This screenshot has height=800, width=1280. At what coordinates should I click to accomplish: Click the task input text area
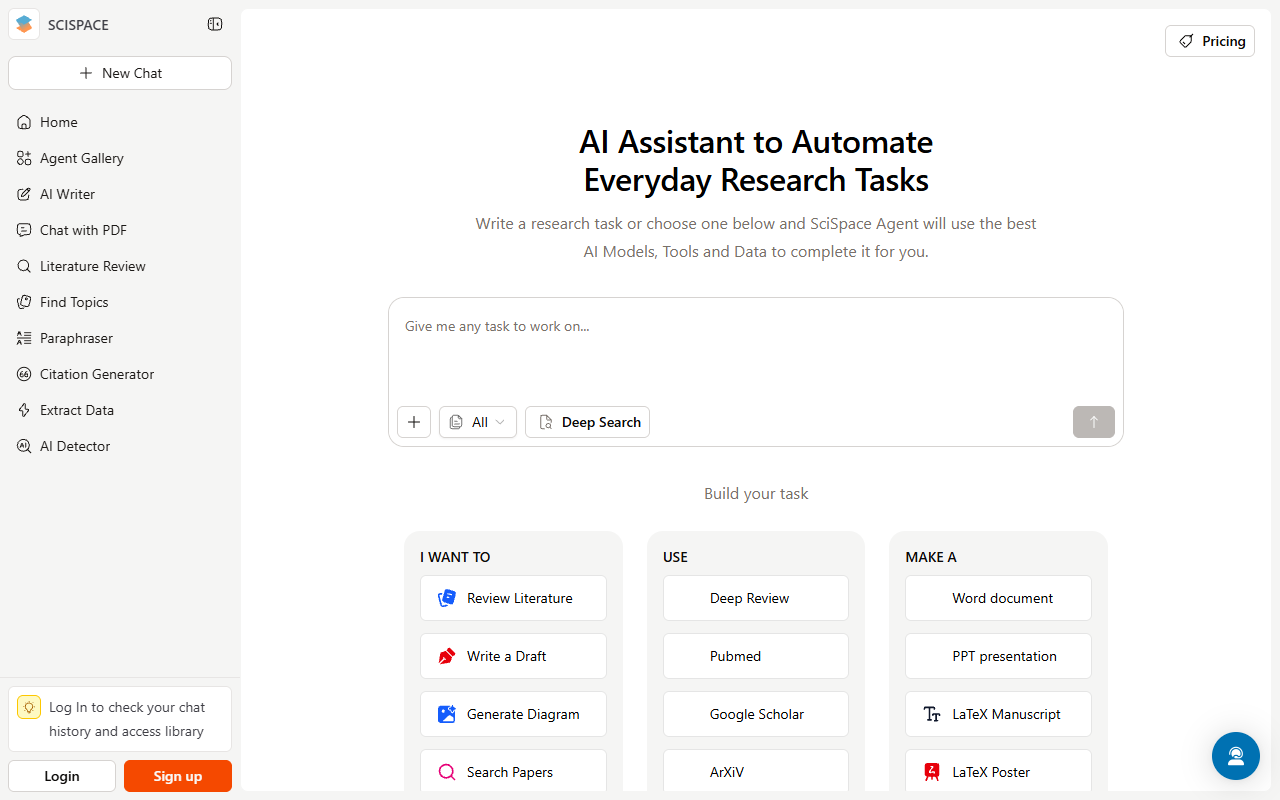pos(756,350)
